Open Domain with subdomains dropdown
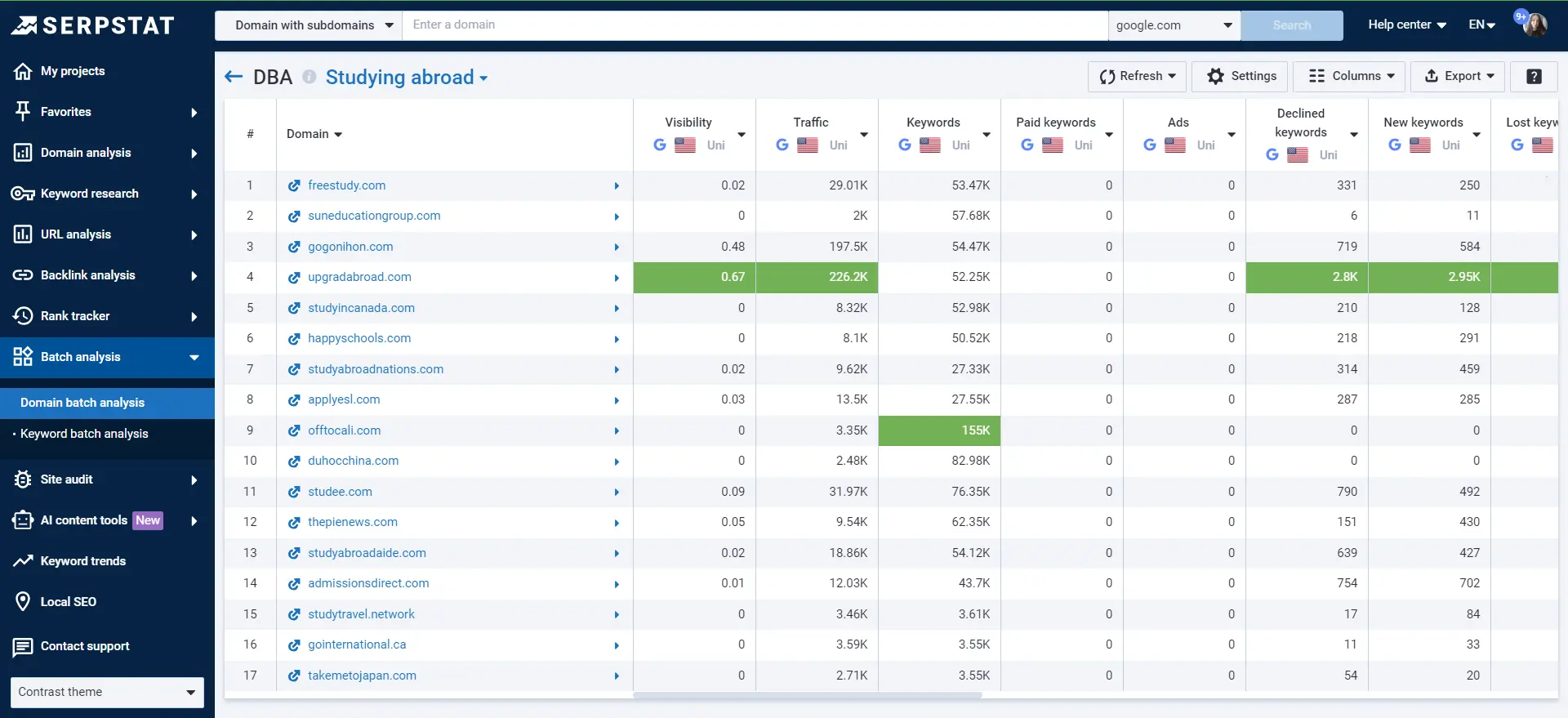The image size is (1568, 718). tap(309, 25)
